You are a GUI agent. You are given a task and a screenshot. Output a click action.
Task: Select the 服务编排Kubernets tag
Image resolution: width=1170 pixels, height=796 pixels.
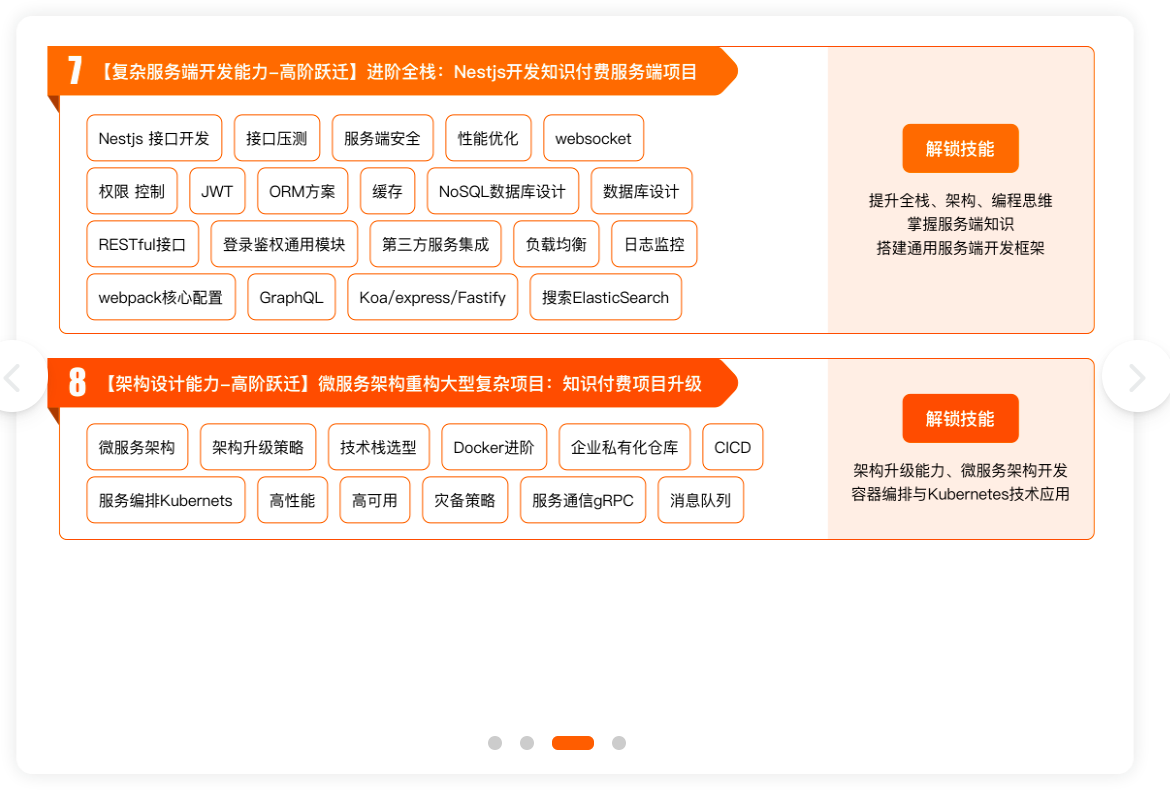pos(166,501)
